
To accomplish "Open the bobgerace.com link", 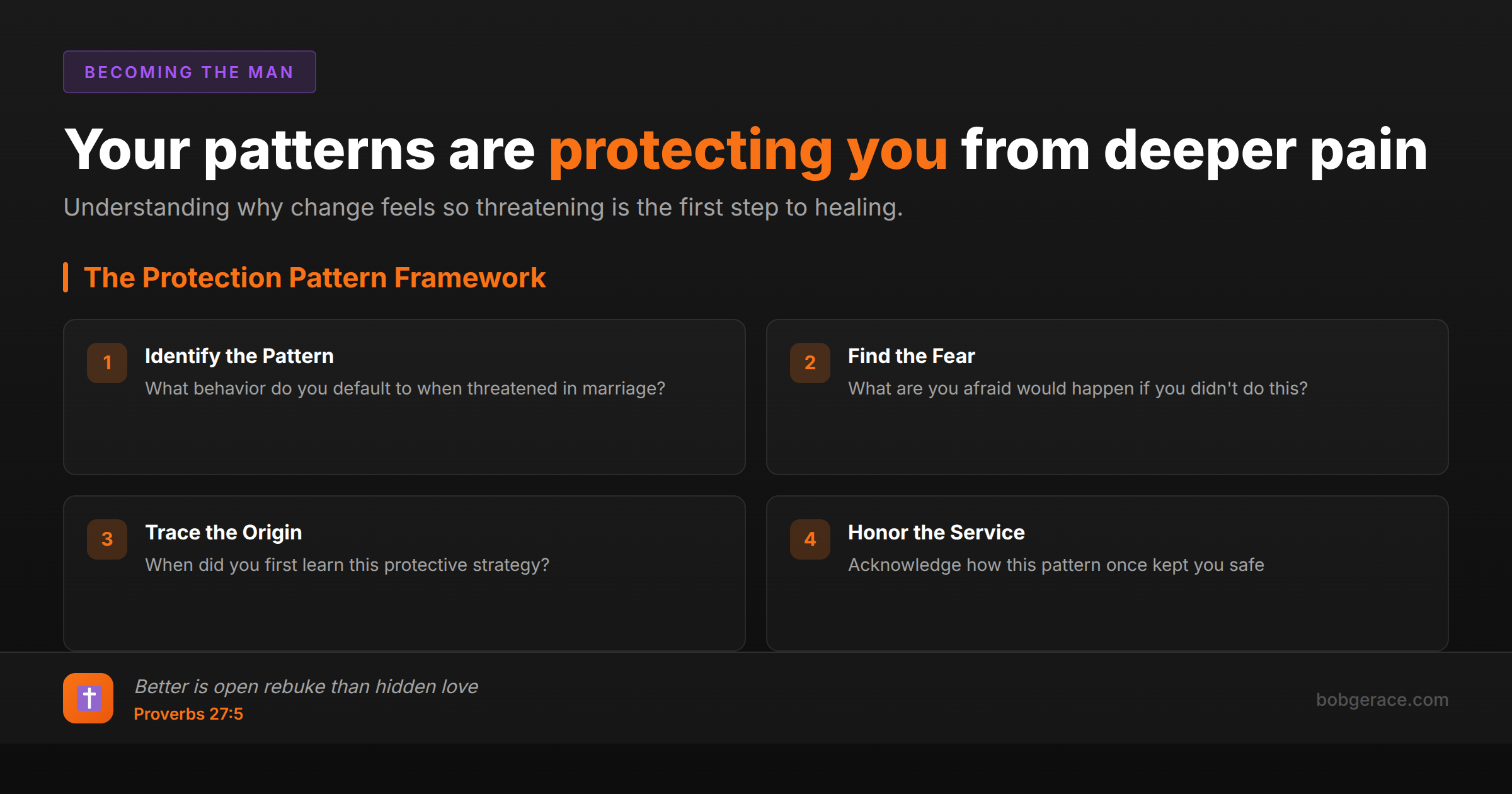I will [x=1382, y=699].
